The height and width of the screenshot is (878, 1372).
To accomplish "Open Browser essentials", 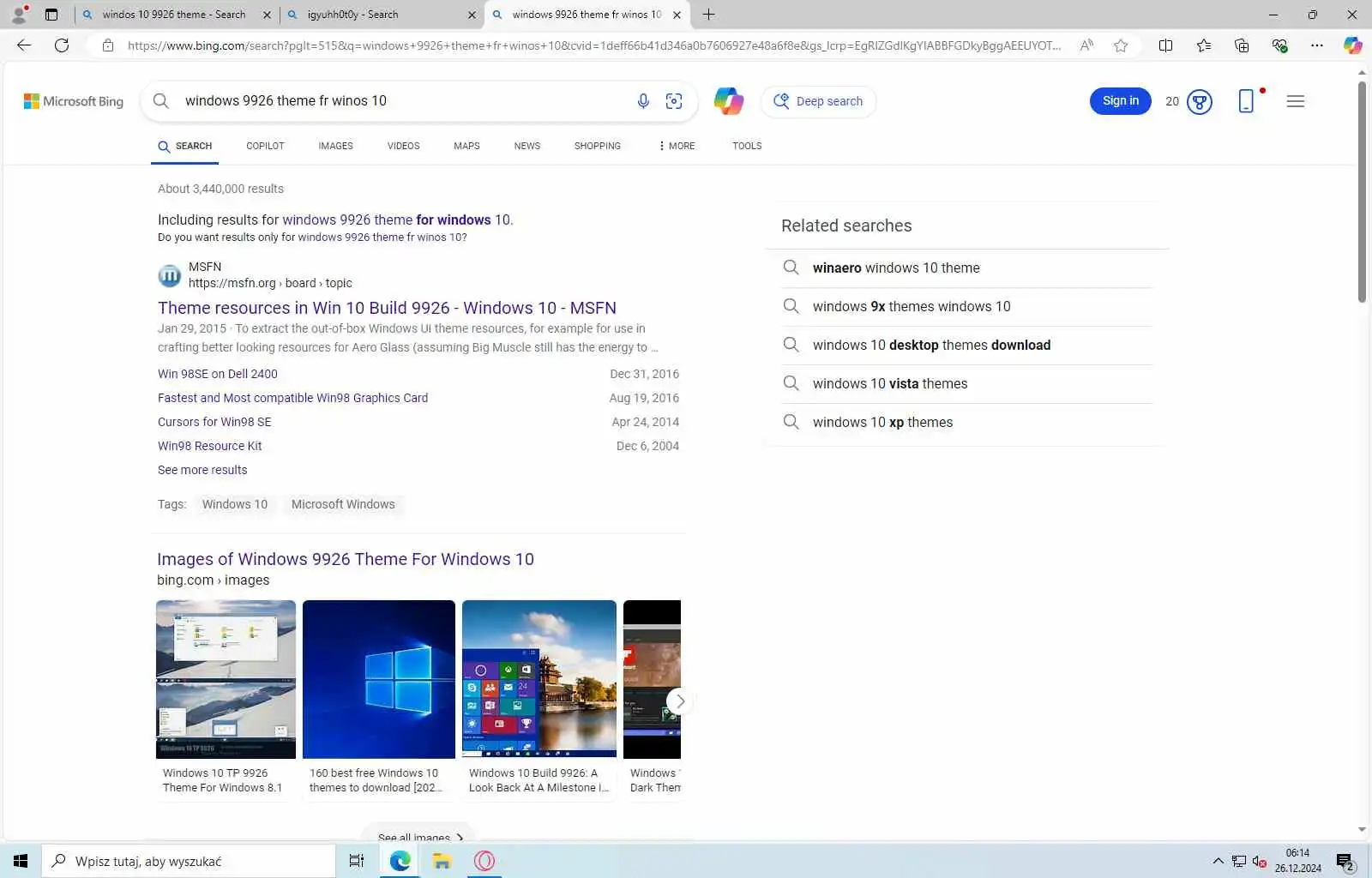I will tap(1279, 45).
